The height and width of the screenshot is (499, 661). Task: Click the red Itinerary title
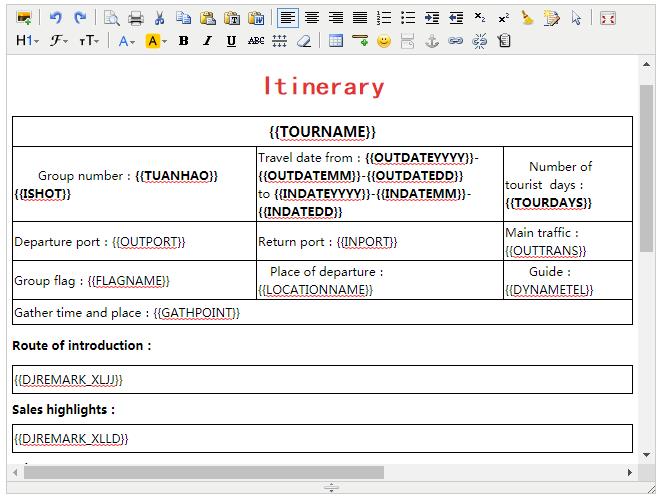tap(324, 86)
